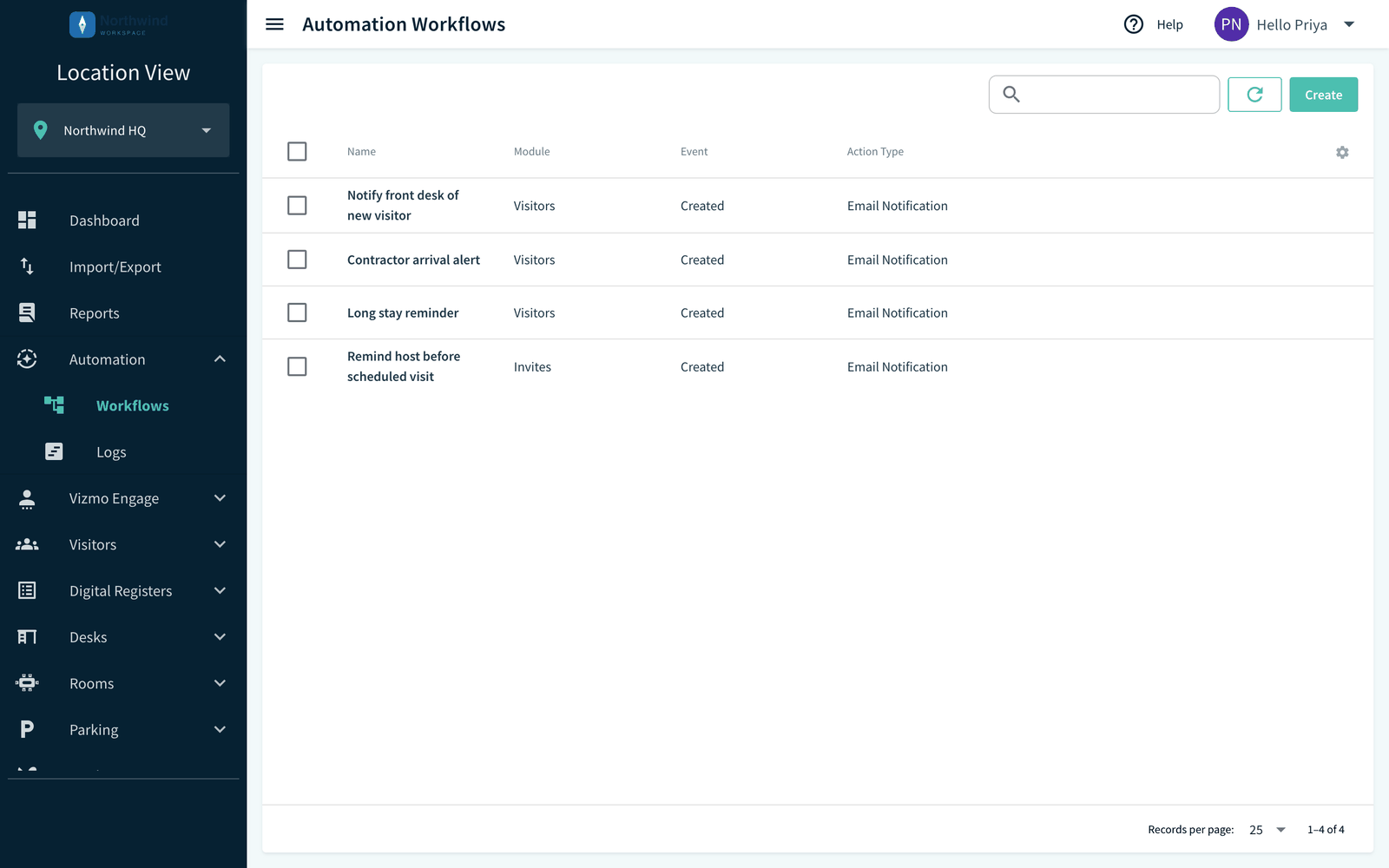The image size is (1389, 868).
Task: Click the Dashboard icon in sidebar
Action: (x=27, y=220)
